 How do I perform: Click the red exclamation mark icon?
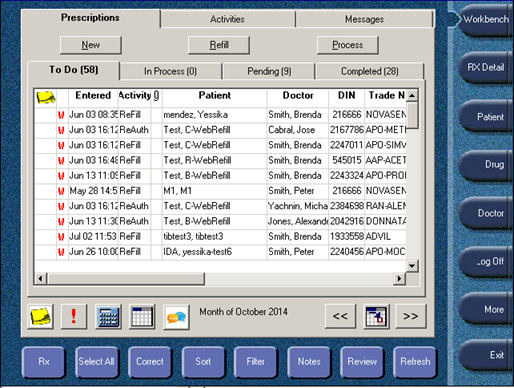click(74, 316)
